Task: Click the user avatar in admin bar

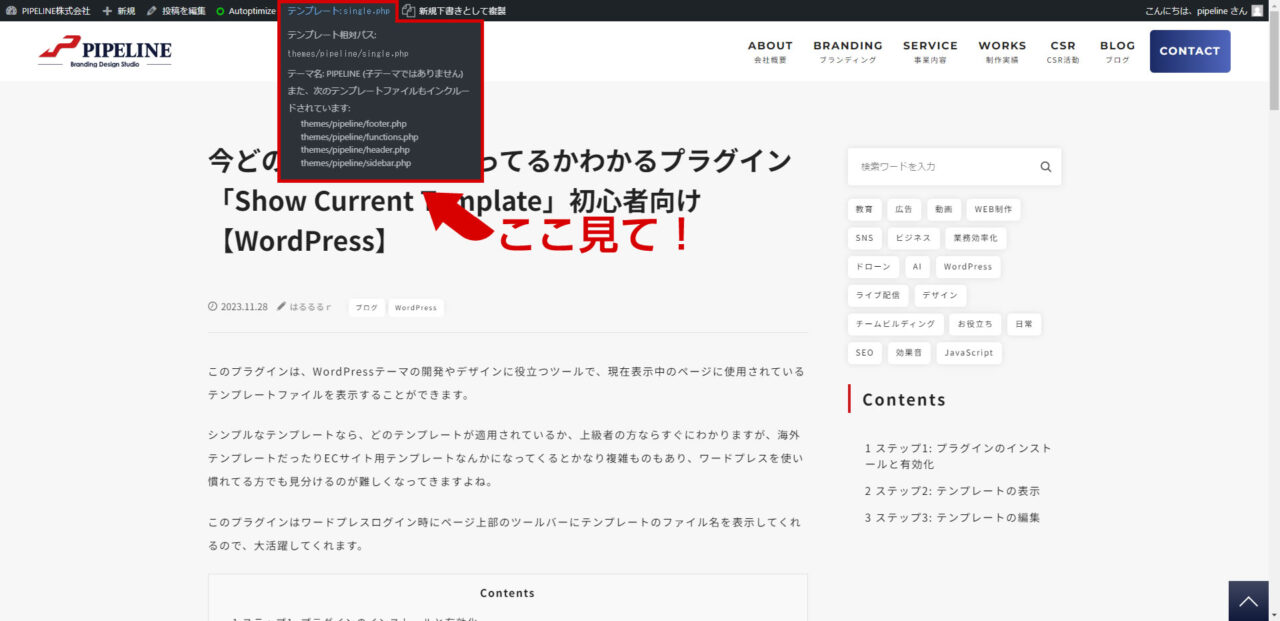Action: [1257, 10]
